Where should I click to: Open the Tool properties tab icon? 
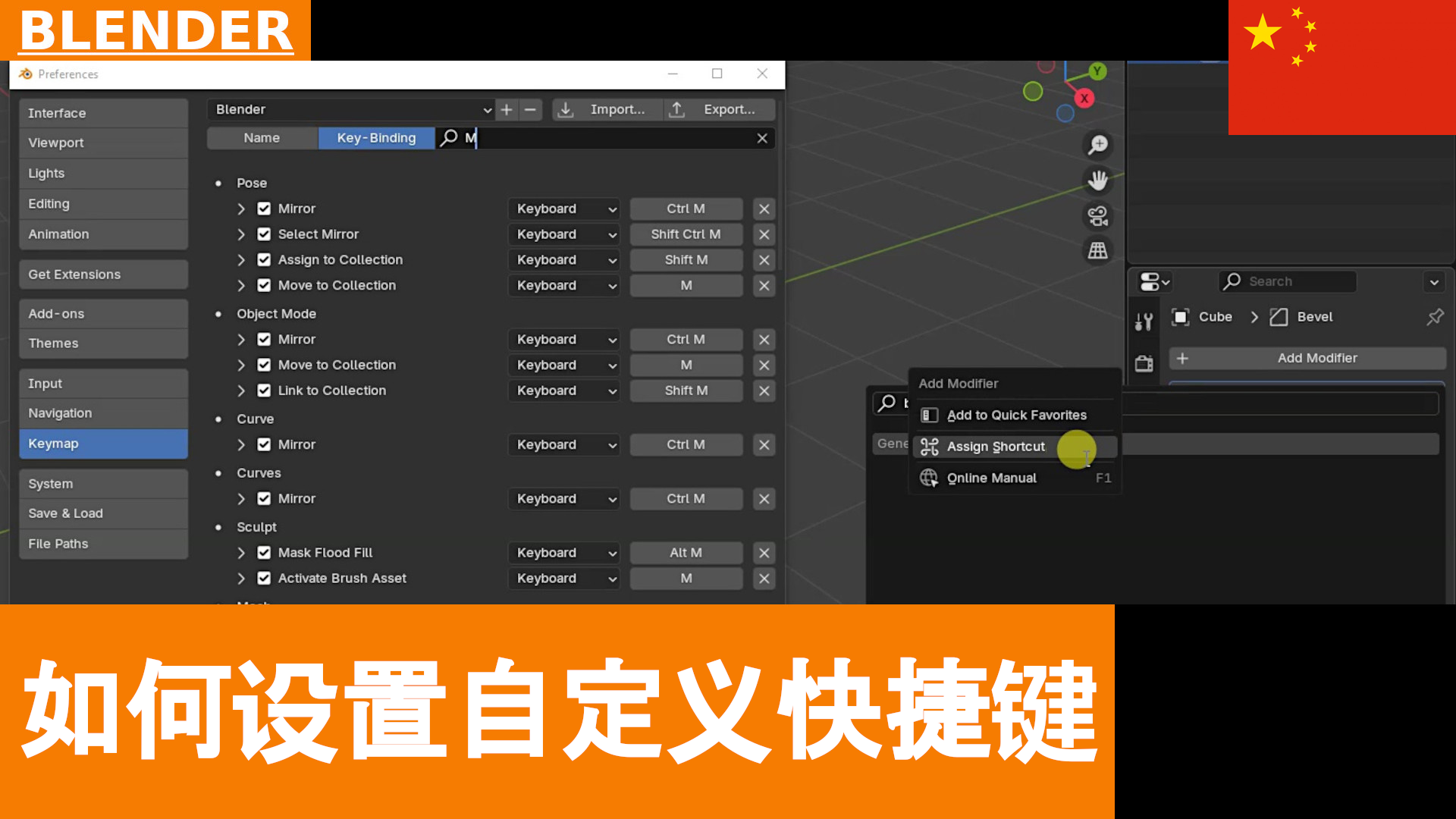[1144, 322]
